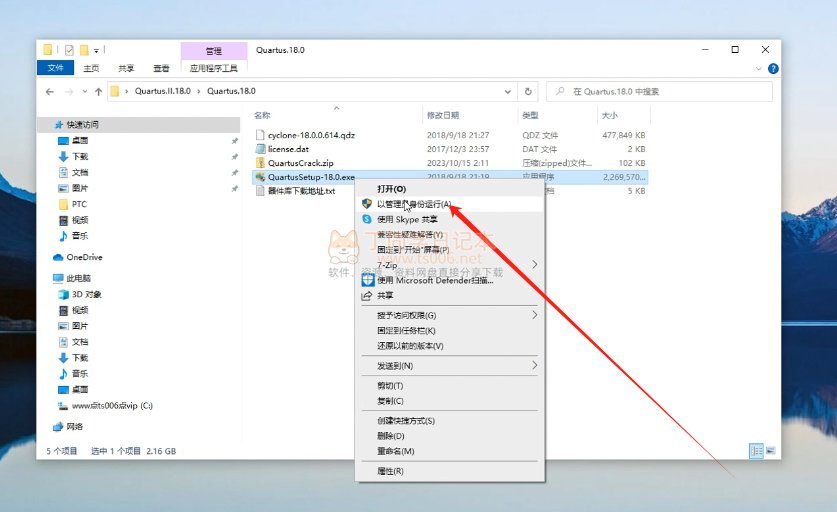Image resolution: width=837 pixels, height=512 pixels.
Task: Select OneDrive in the navigation pane
Action: 84,257
